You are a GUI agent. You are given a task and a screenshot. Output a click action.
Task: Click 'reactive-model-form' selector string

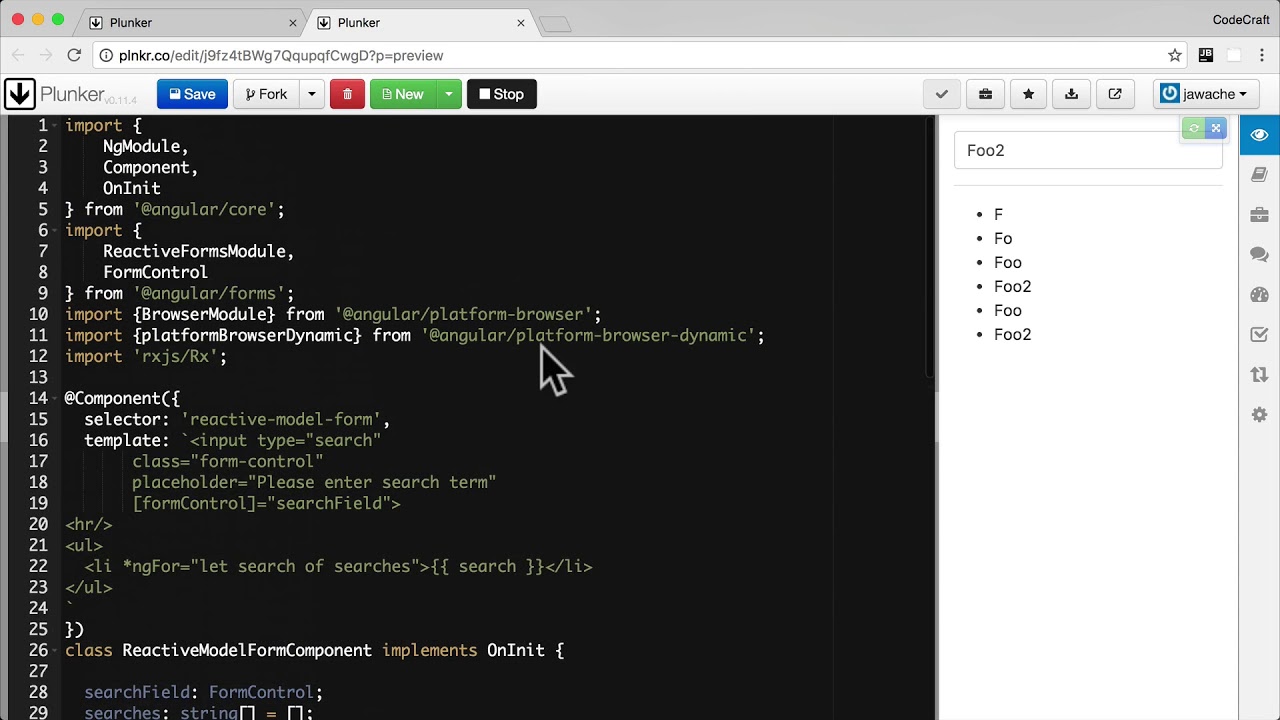[x=280, y=419]
